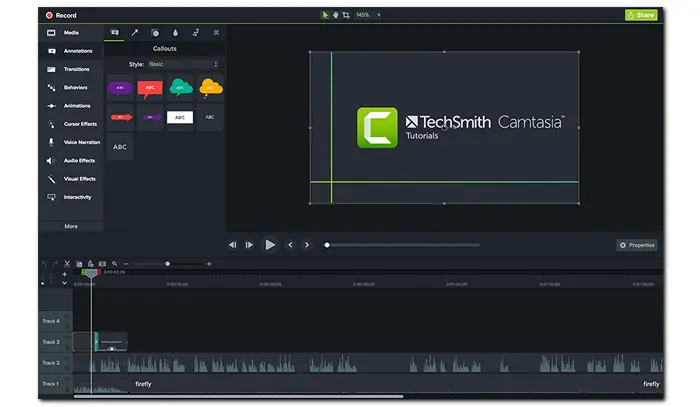Choose the yellow thought cloud callout
This screenshot has height=407, width=700.
tap(210, 88)
